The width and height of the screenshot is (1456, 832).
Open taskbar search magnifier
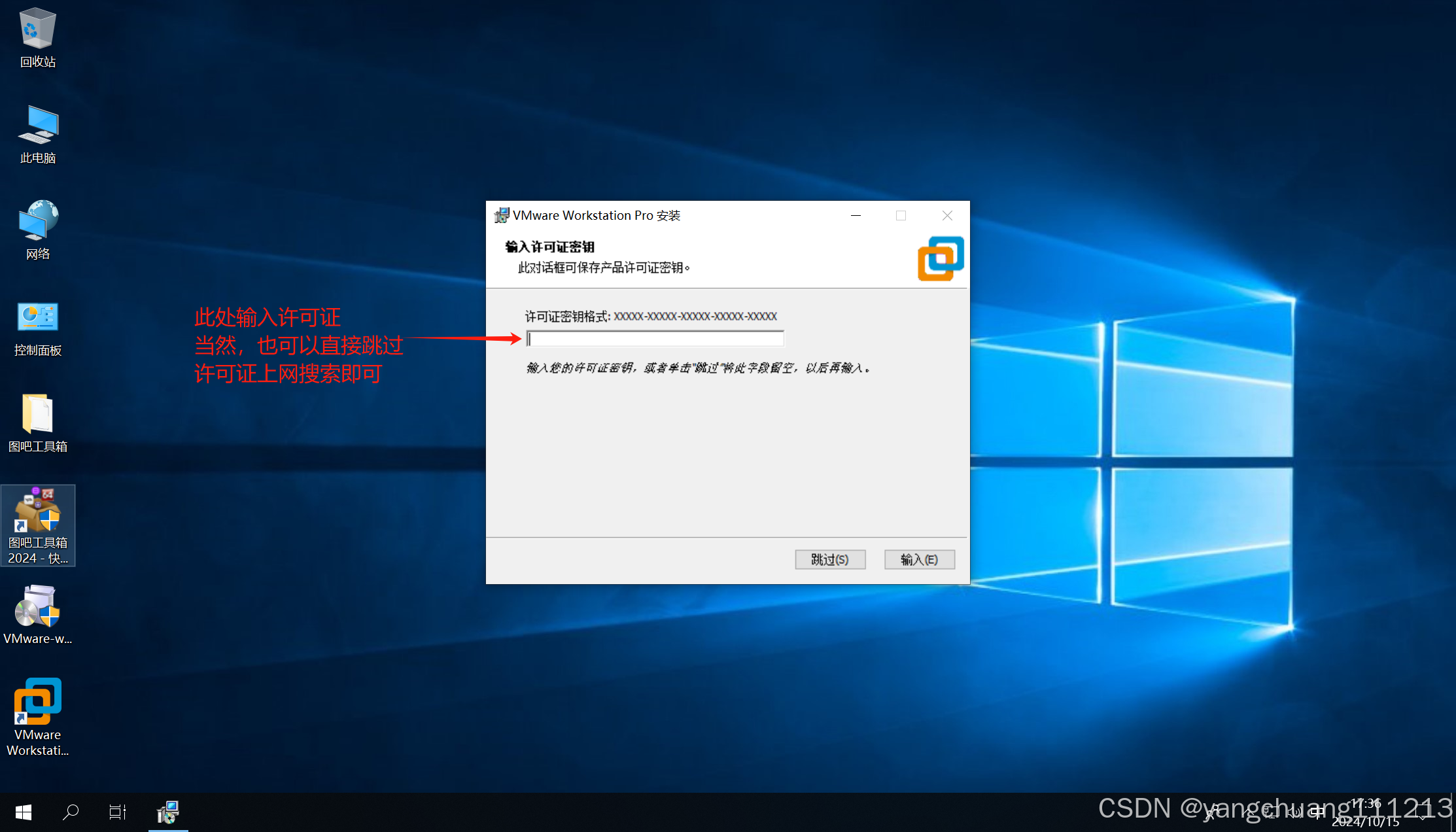(70, 812)
